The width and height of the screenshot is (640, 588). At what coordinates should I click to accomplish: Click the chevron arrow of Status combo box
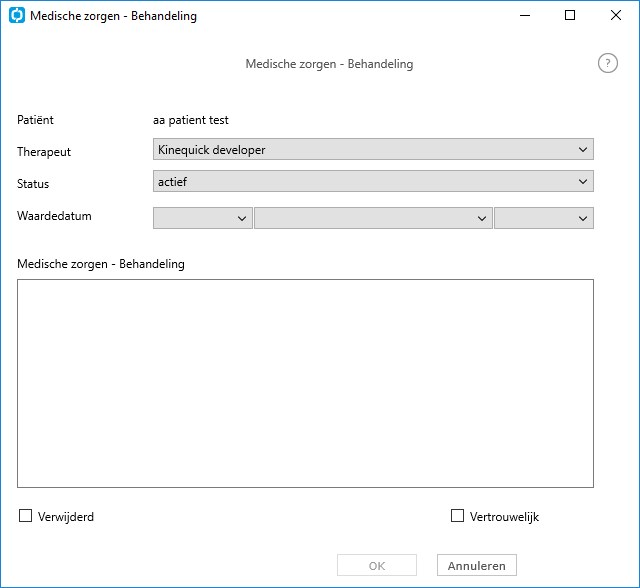[x=583, y=181]
